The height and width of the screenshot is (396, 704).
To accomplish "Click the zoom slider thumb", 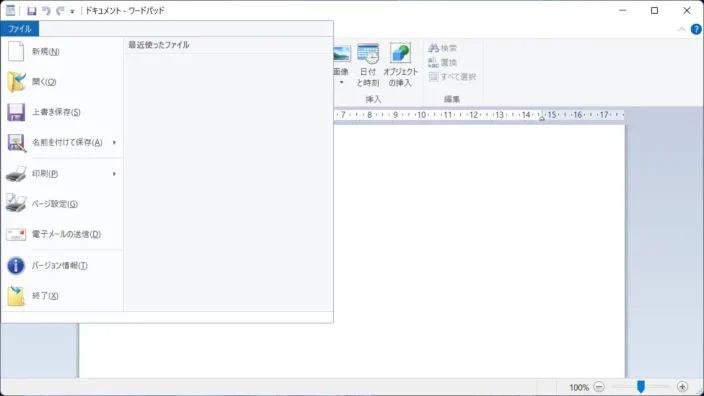I will pos(641,386).
